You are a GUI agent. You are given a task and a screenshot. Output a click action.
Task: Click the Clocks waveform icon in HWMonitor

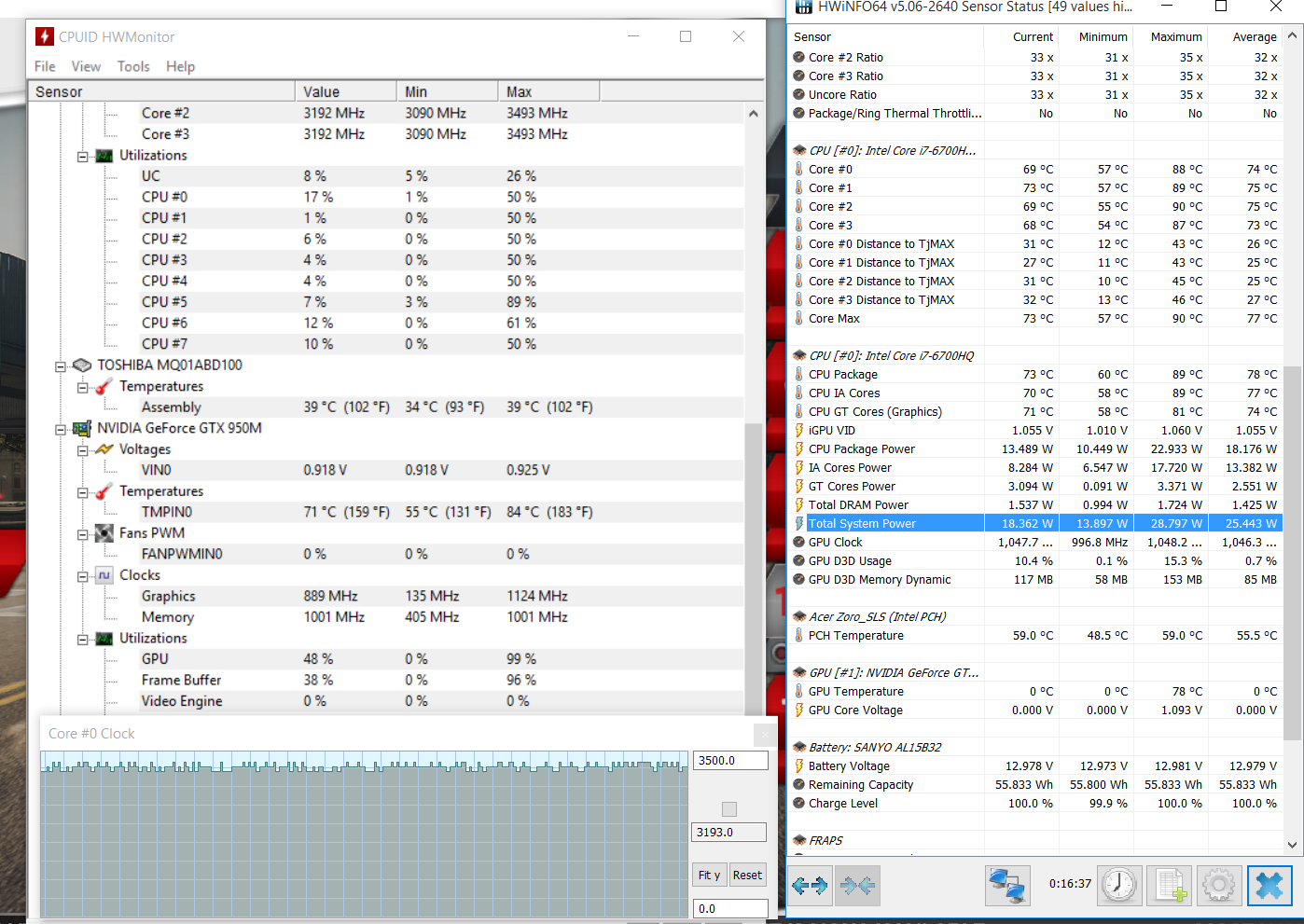104,575
